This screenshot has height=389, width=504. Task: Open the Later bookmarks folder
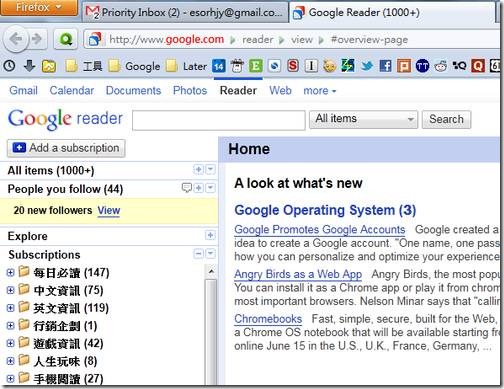(186, 66)
